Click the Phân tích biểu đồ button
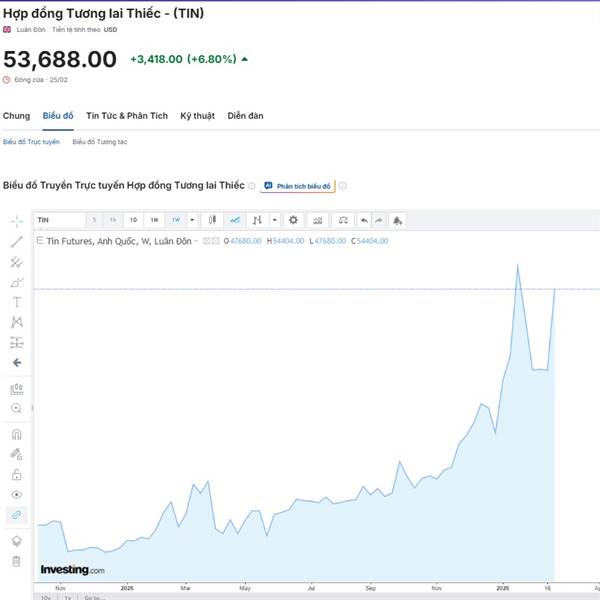The image size is (600, 600). coord(297,186)
